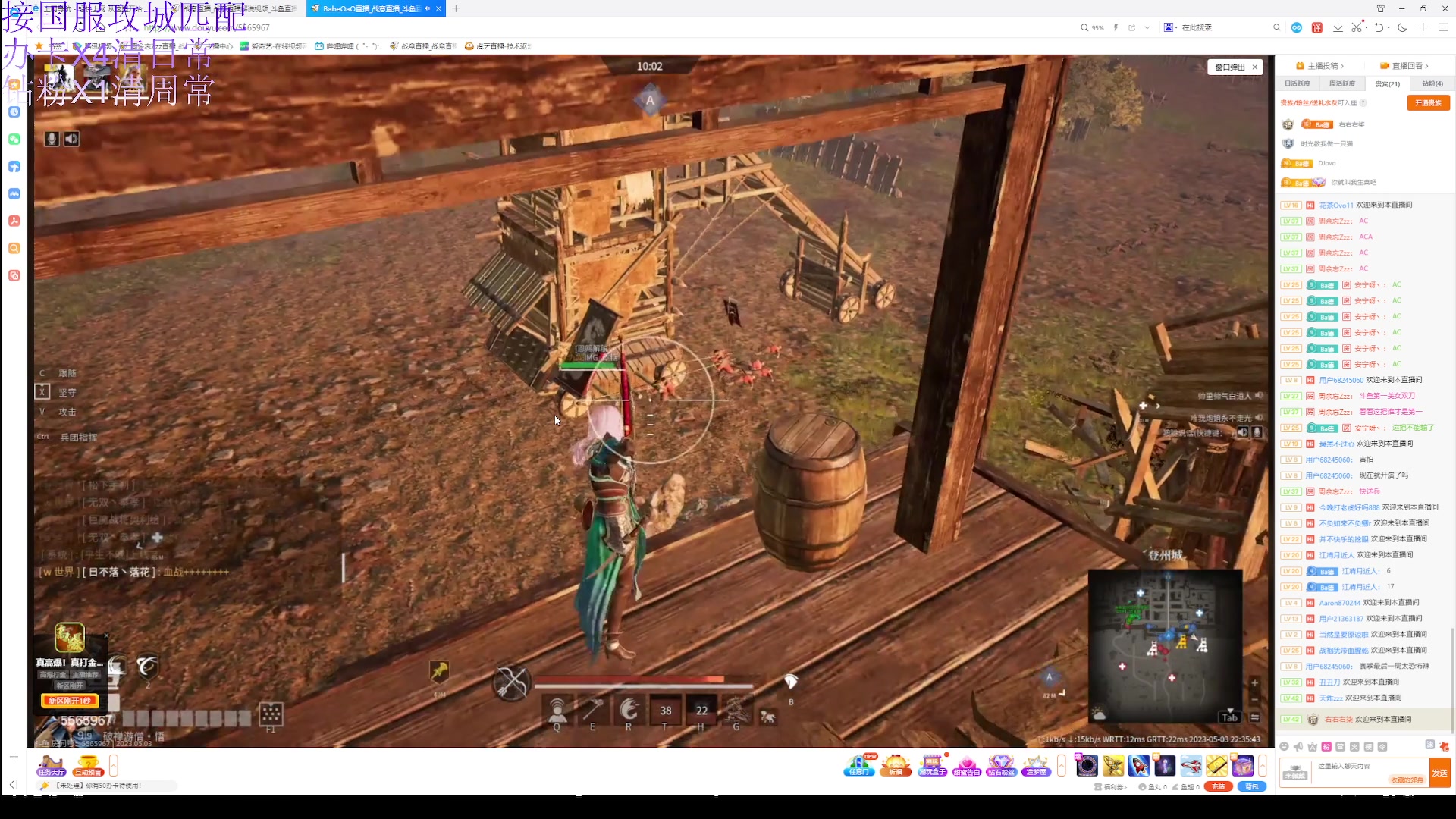Open the 互动预言 prediction trophy icon

pos(88,766)
